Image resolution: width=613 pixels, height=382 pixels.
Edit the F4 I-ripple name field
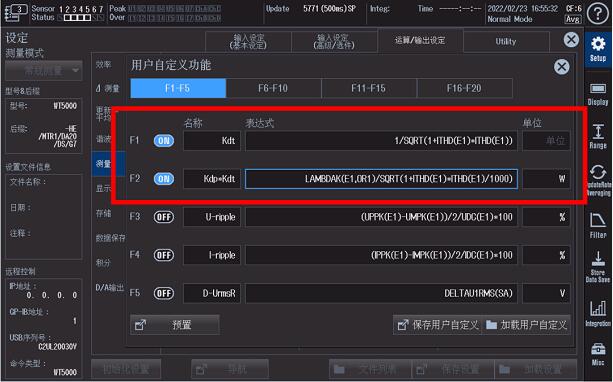[x=212, y=255]
